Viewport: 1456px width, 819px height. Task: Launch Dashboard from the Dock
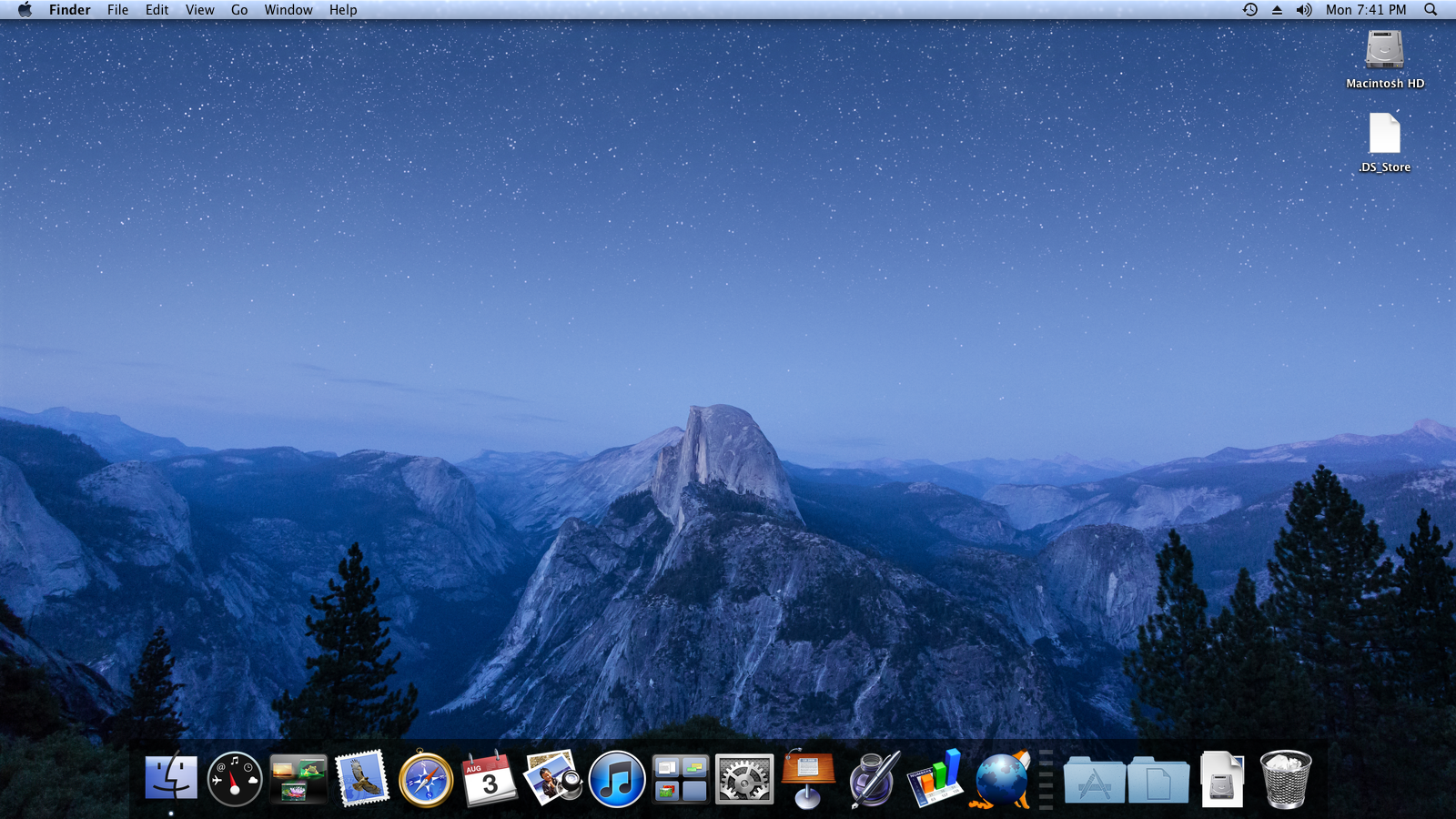235,779
